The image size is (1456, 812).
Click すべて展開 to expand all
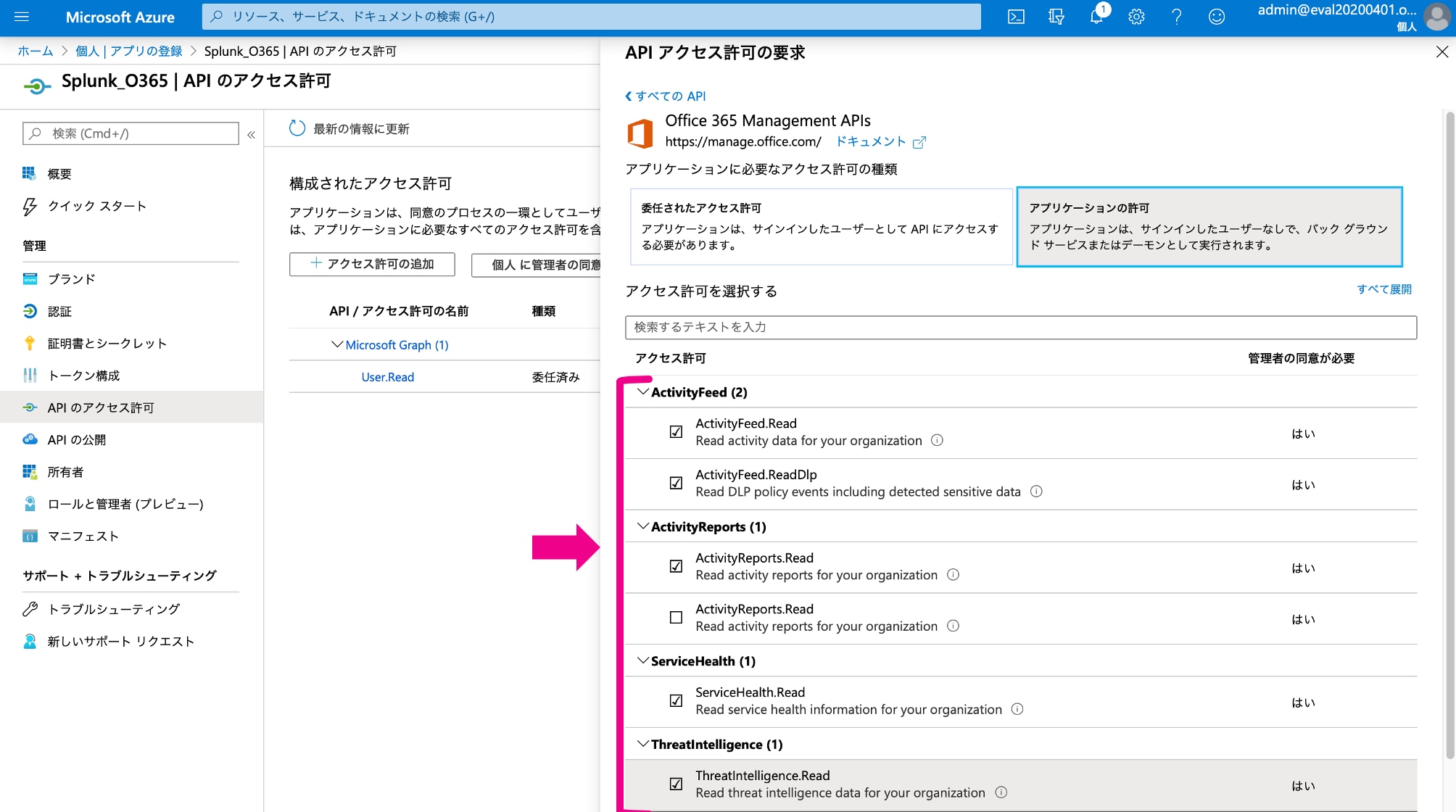point(1383,289)
